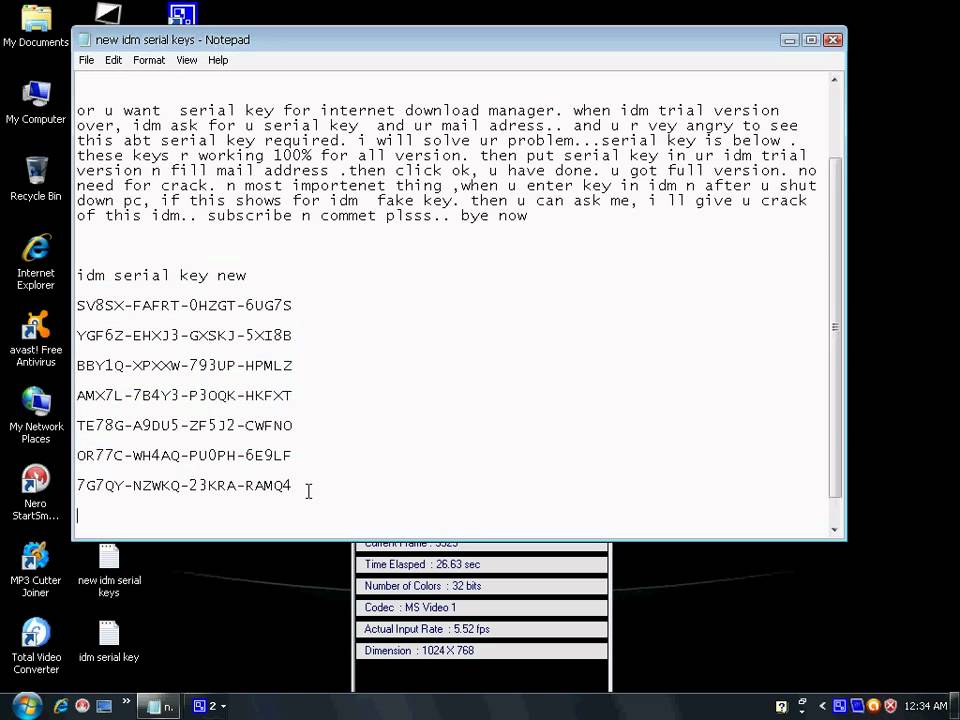The image size is (960, 720).
Task: Select the Total Video Converter shortcut
Action: pos(36,646)
